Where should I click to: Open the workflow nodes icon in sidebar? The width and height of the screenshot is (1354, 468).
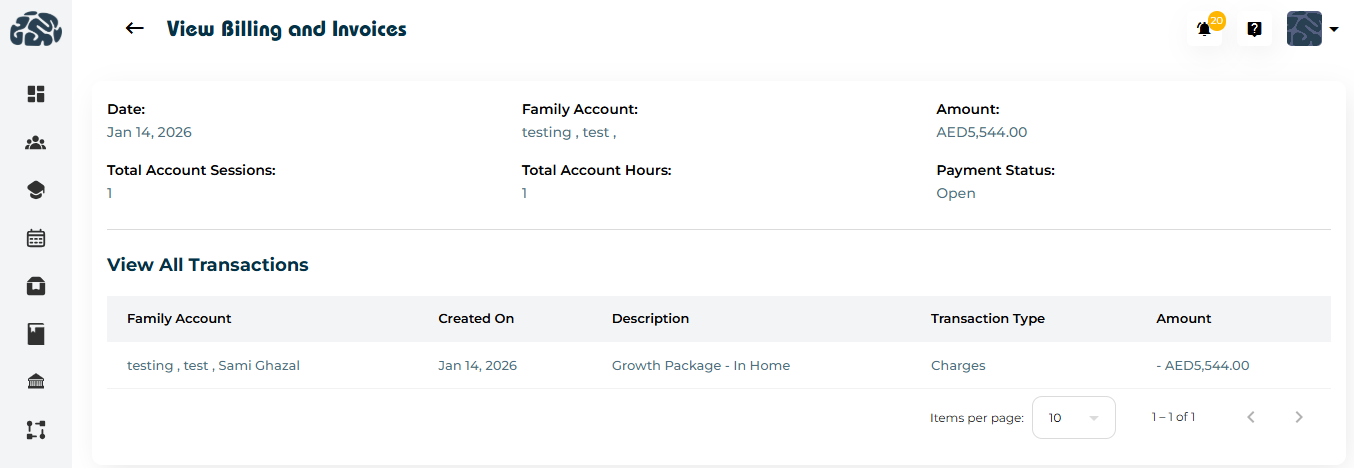(x=36, y=430)
